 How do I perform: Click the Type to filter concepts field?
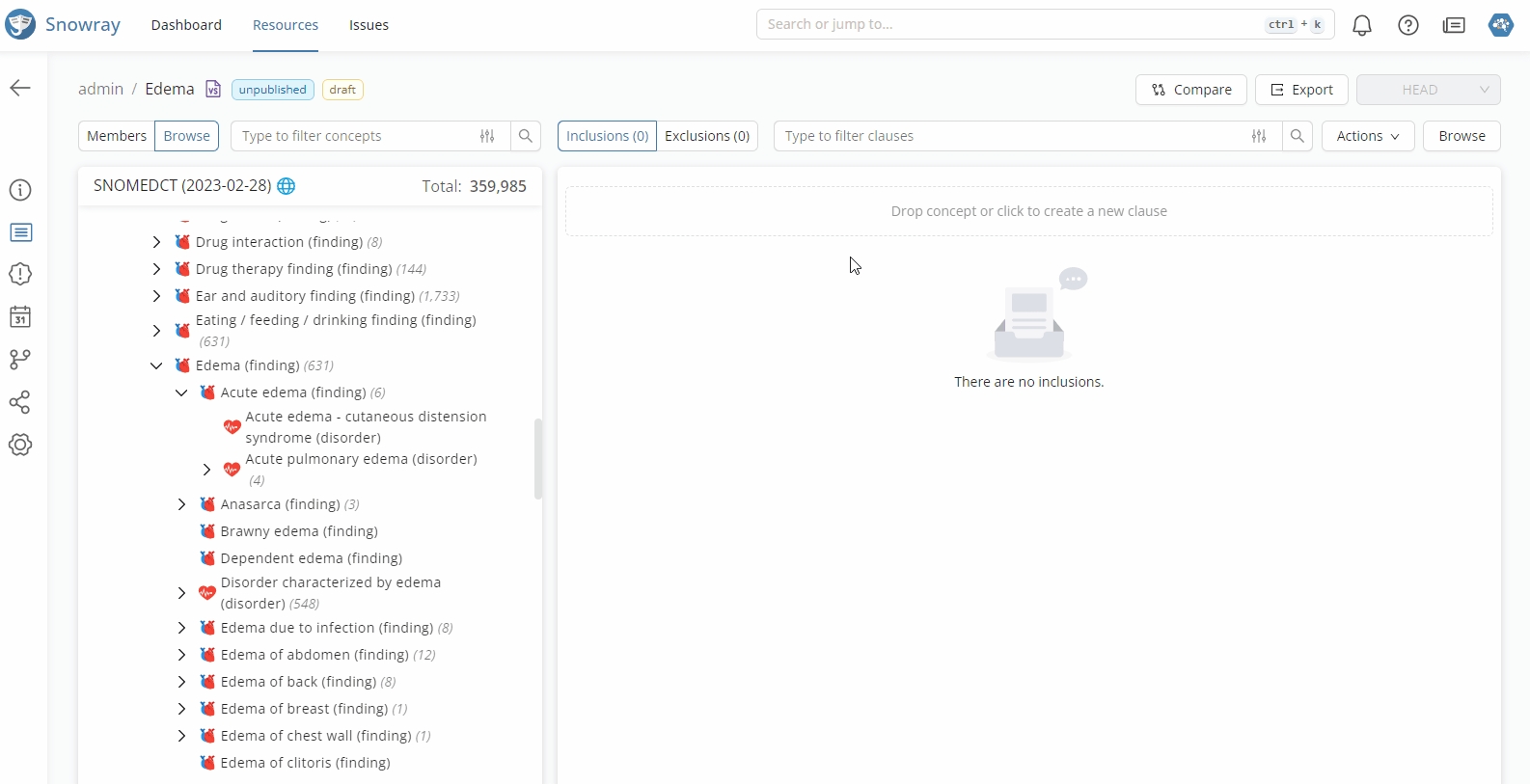[352, 136]
